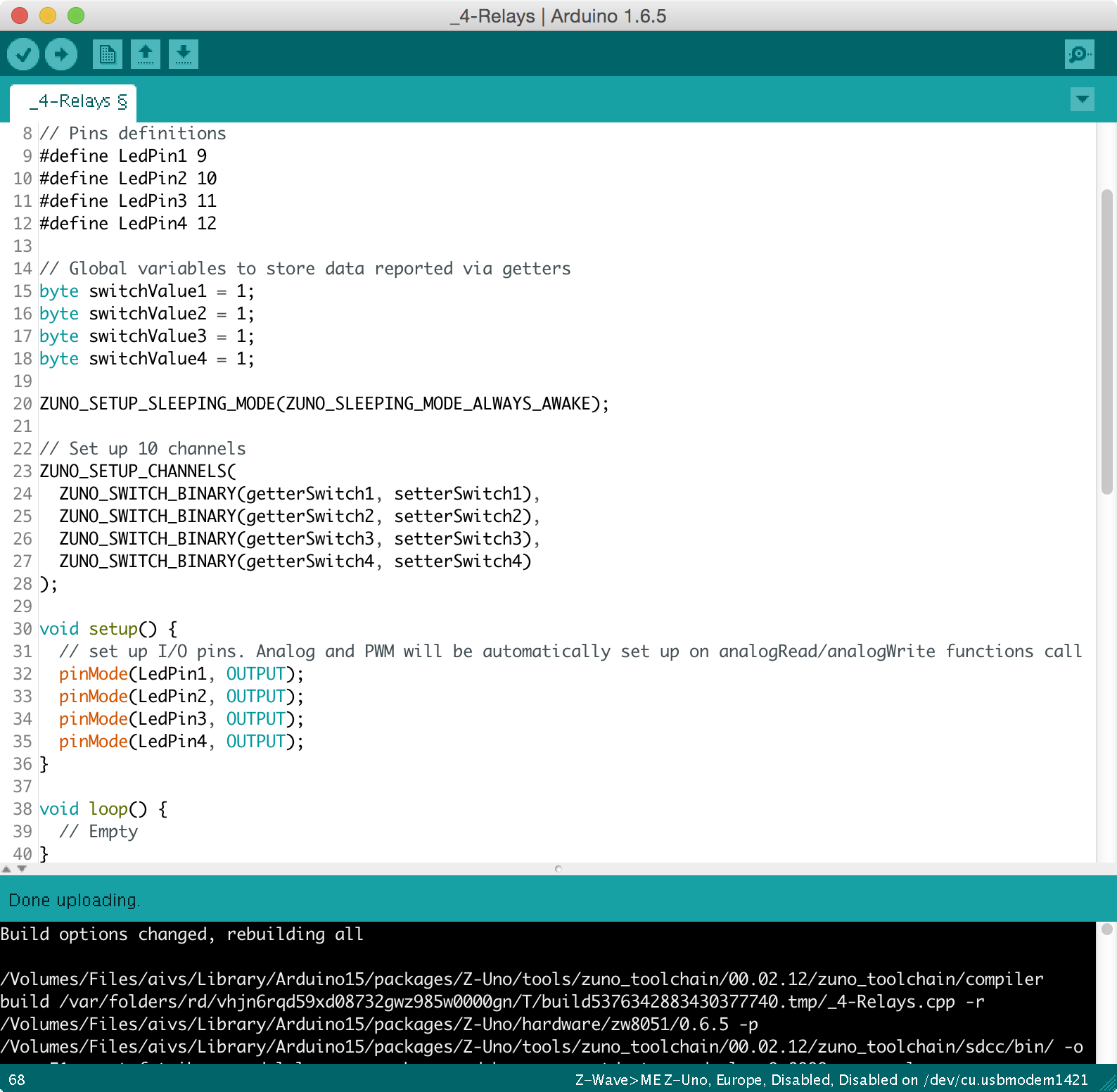The height and width of the screenshot is (1092, 1117).
Task: Click the 'ZUNO_SETUP_CHANNELS(' line
Action: pos(138,471)
